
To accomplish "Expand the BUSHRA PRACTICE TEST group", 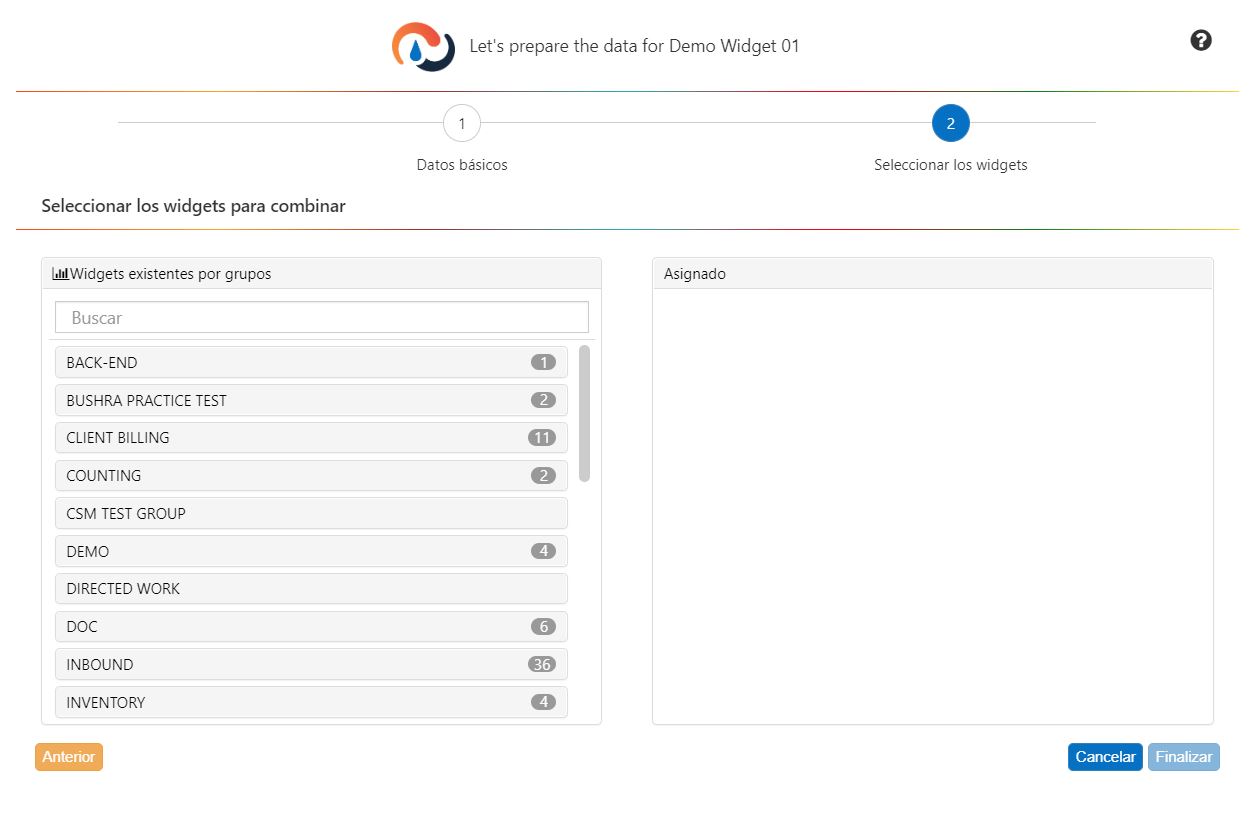I will coord(311,400).
